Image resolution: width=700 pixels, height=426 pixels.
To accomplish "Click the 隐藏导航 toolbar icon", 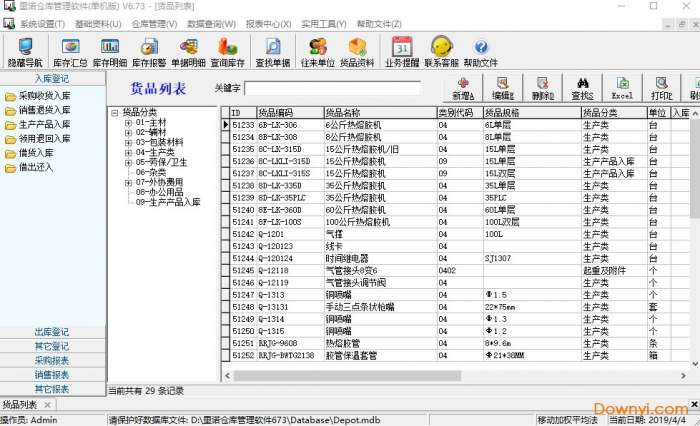I will [x=25, y=53].
